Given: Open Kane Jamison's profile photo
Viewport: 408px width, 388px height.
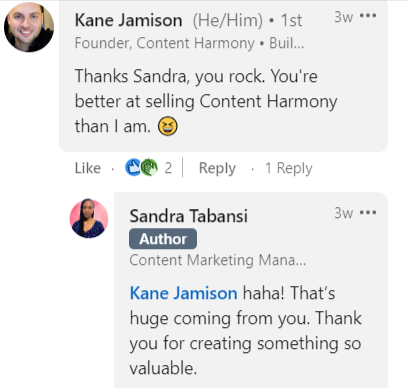Looking at the screenshot, I should click(29, 27).
